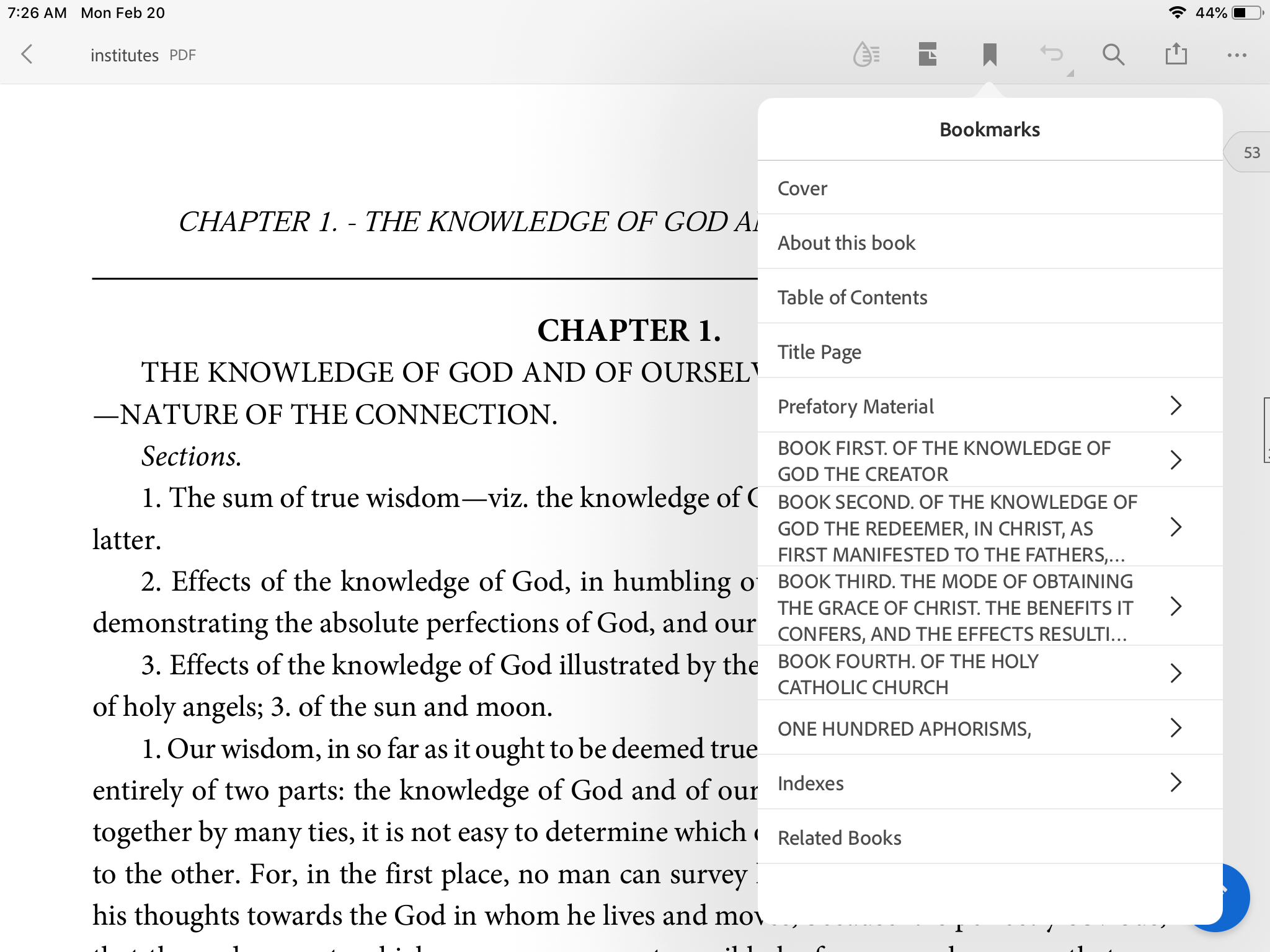Open the three-dot more menu
The height and width of the screenshot is (952, 1270).
(1237, 55)
